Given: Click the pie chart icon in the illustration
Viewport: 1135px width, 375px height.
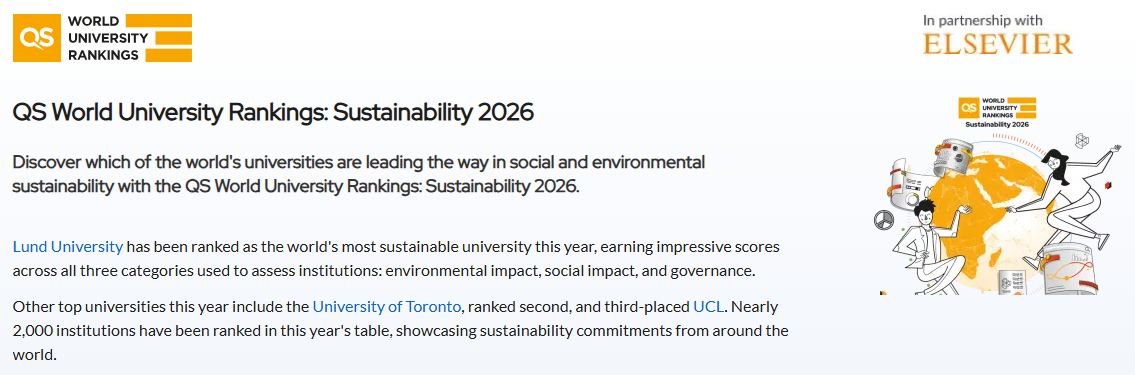Looking at the screenshot, I should (882, 217).
